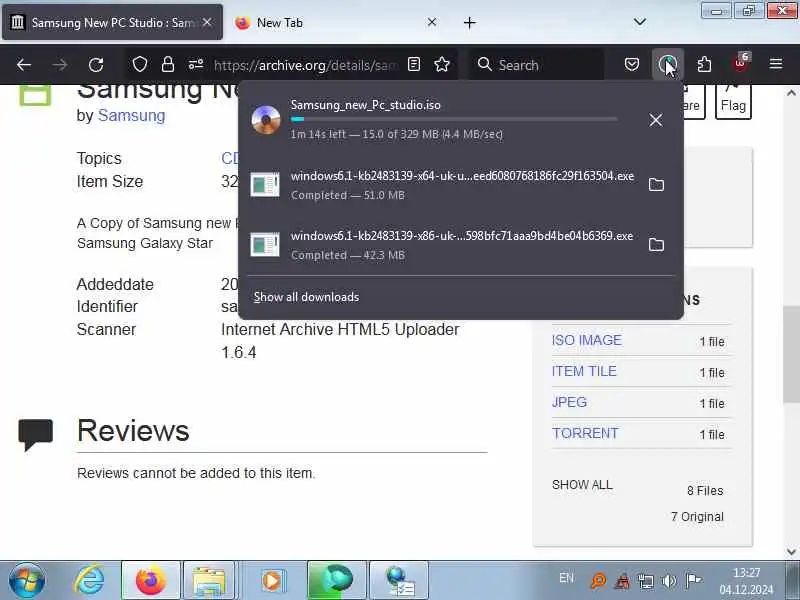Image resolution: width=800 pixels, height=600 pixels.
Task: Bookmark this page with the star icon
Action: pyautogui.click(x=442, y=64)
